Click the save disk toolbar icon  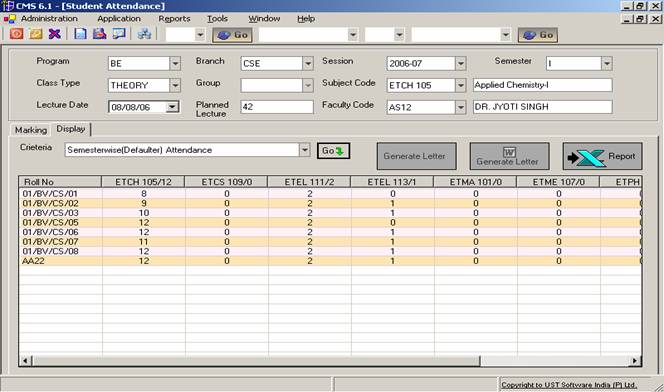100,34
